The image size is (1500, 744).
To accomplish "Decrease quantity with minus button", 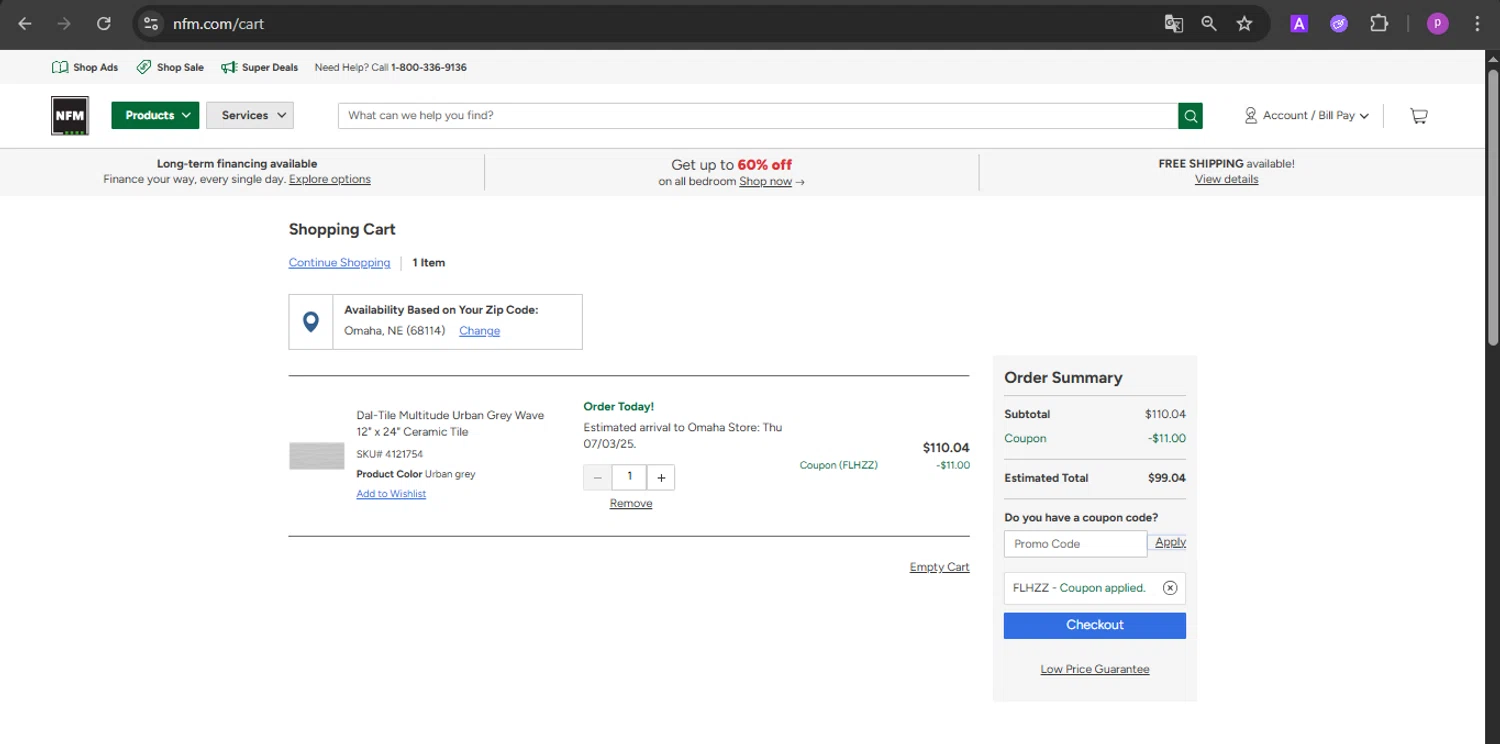I will coord(598,478).
